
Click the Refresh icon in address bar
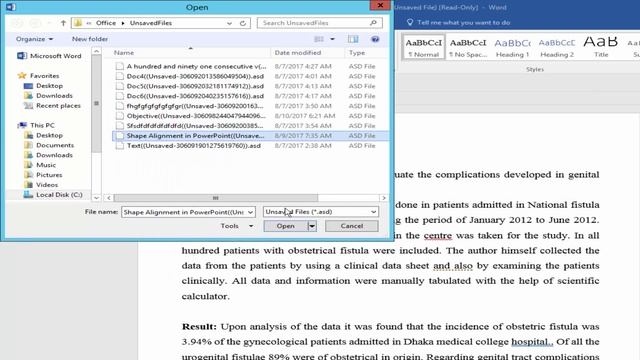(x=243, y=23)
